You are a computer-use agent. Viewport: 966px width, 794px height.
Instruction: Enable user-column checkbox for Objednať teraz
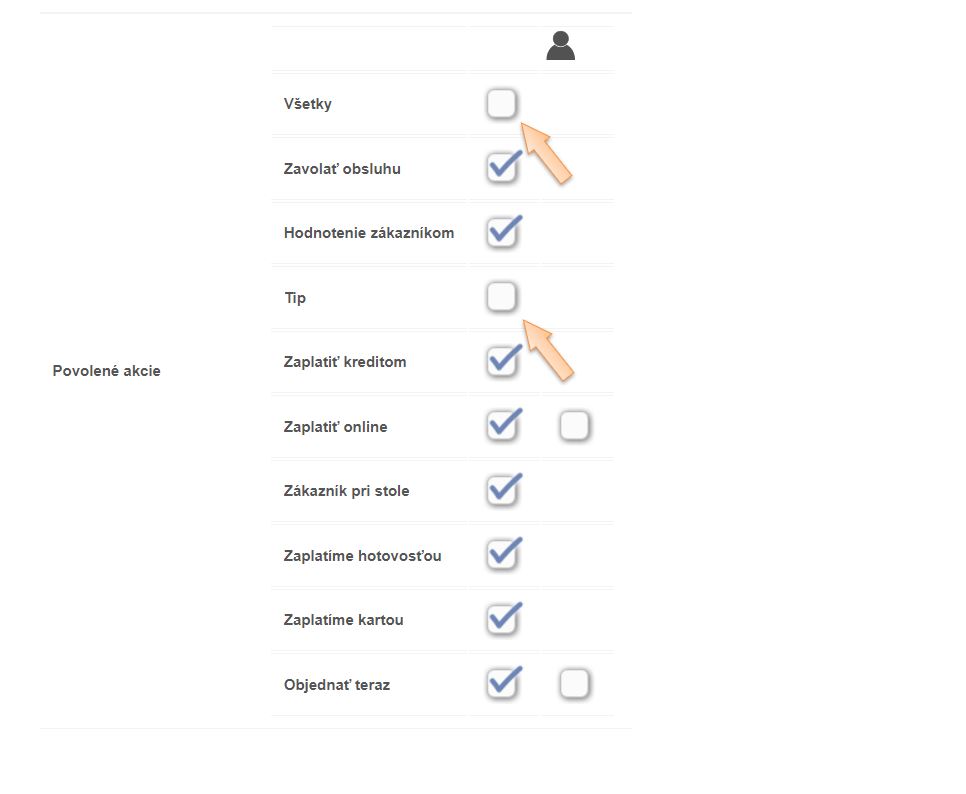click(574, 685)
